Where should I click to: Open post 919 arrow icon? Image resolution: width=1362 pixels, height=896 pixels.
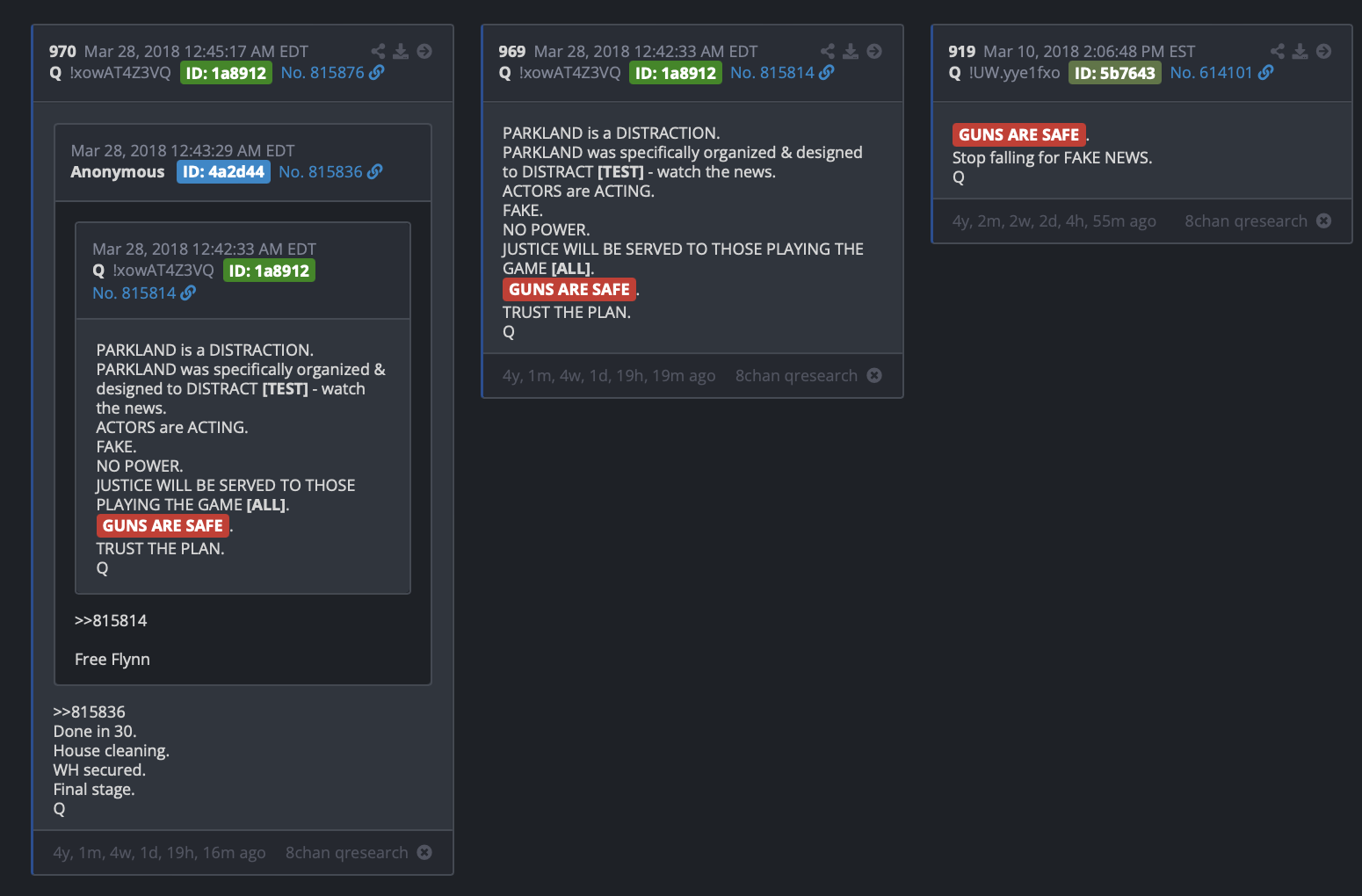pyautogui.click(x=1324, y=51)
